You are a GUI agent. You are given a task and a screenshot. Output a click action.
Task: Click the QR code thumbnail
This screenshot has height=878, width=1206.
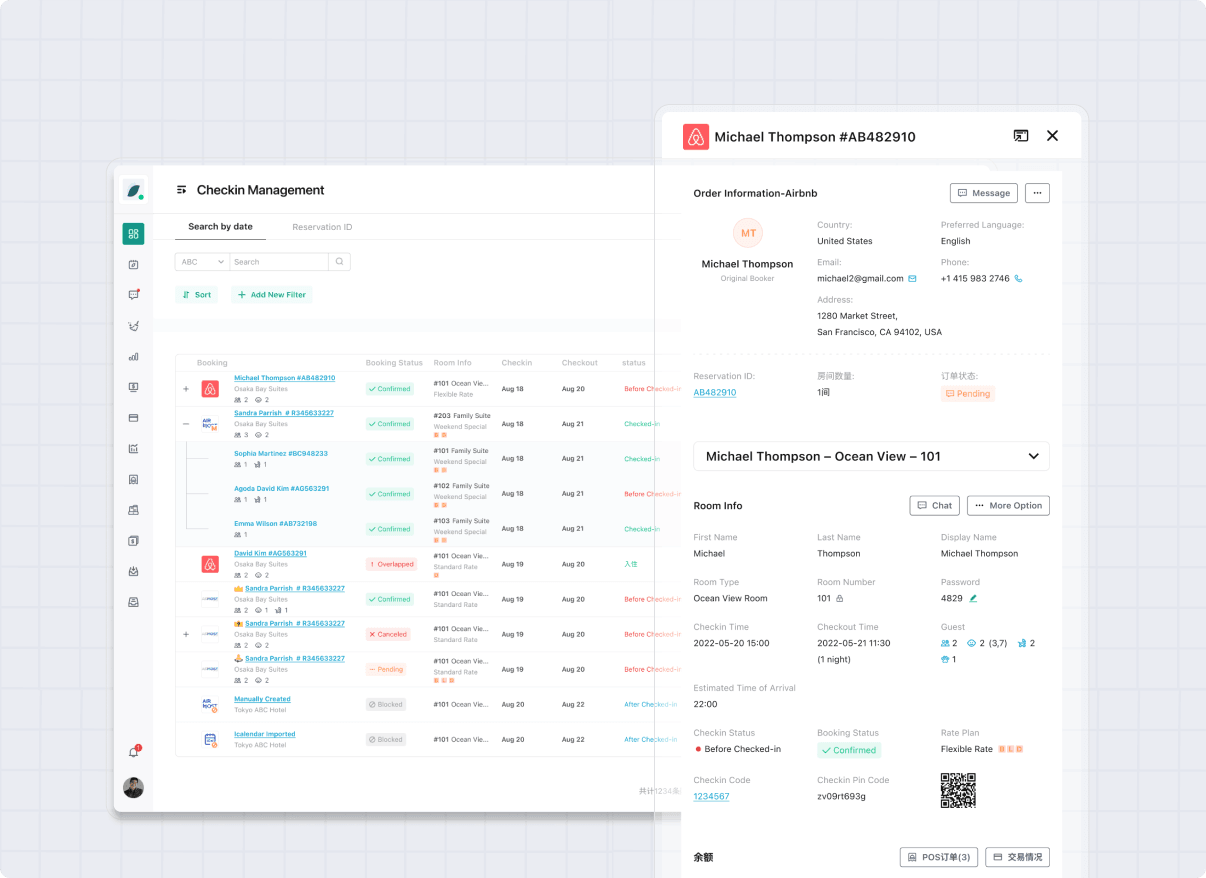pos(957,790)
